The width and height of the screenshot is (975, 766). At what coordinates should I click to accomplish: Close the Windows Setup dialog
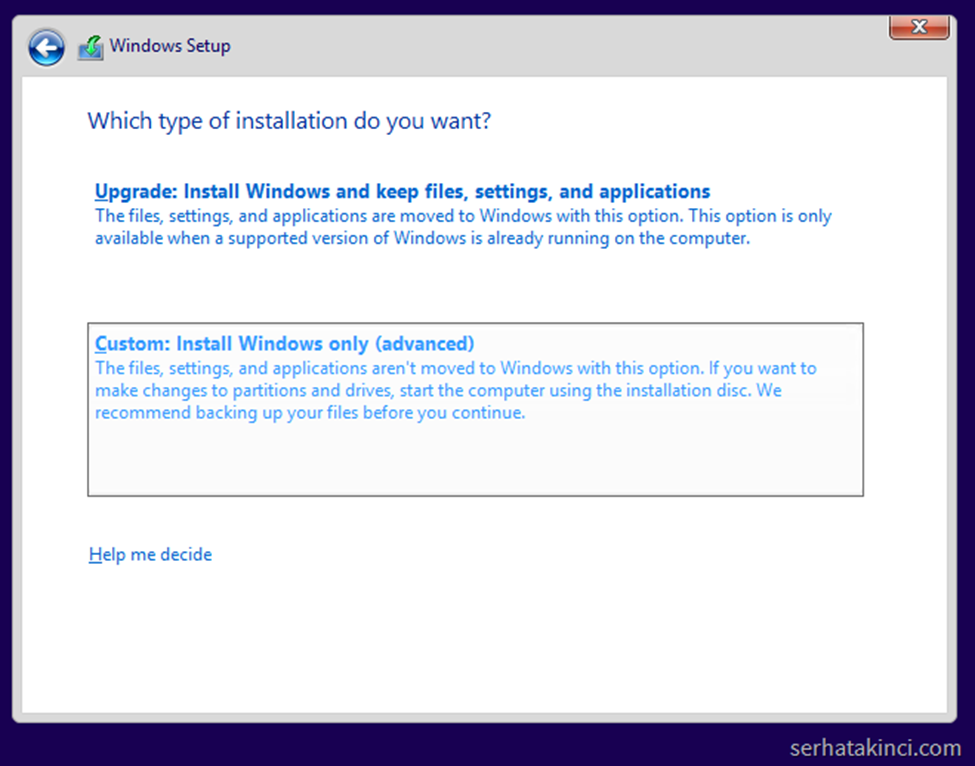coord(919,27)
